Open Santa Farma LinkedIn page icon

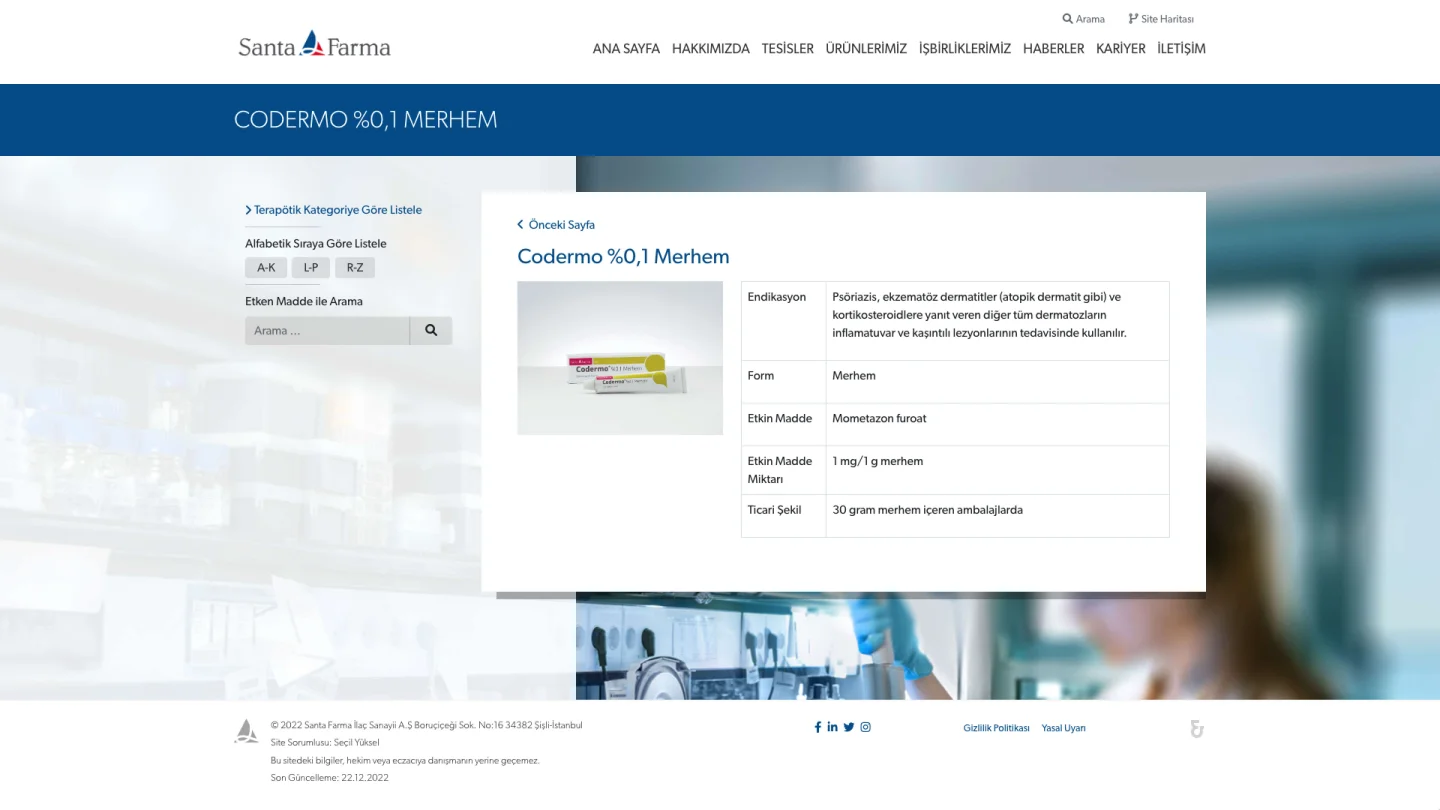coord(832,727)
